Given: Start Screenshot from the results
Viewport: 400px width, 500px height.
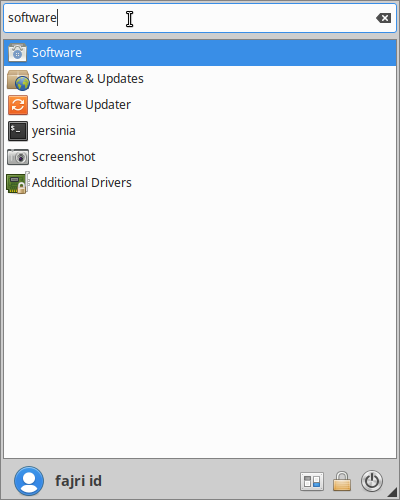Looking at the screenshot, I should point(200,157).
